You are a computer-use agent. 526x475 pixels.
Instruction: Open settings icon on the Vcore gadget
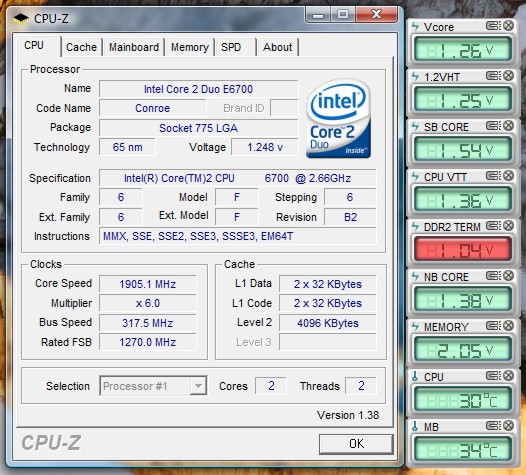[493, 25]
